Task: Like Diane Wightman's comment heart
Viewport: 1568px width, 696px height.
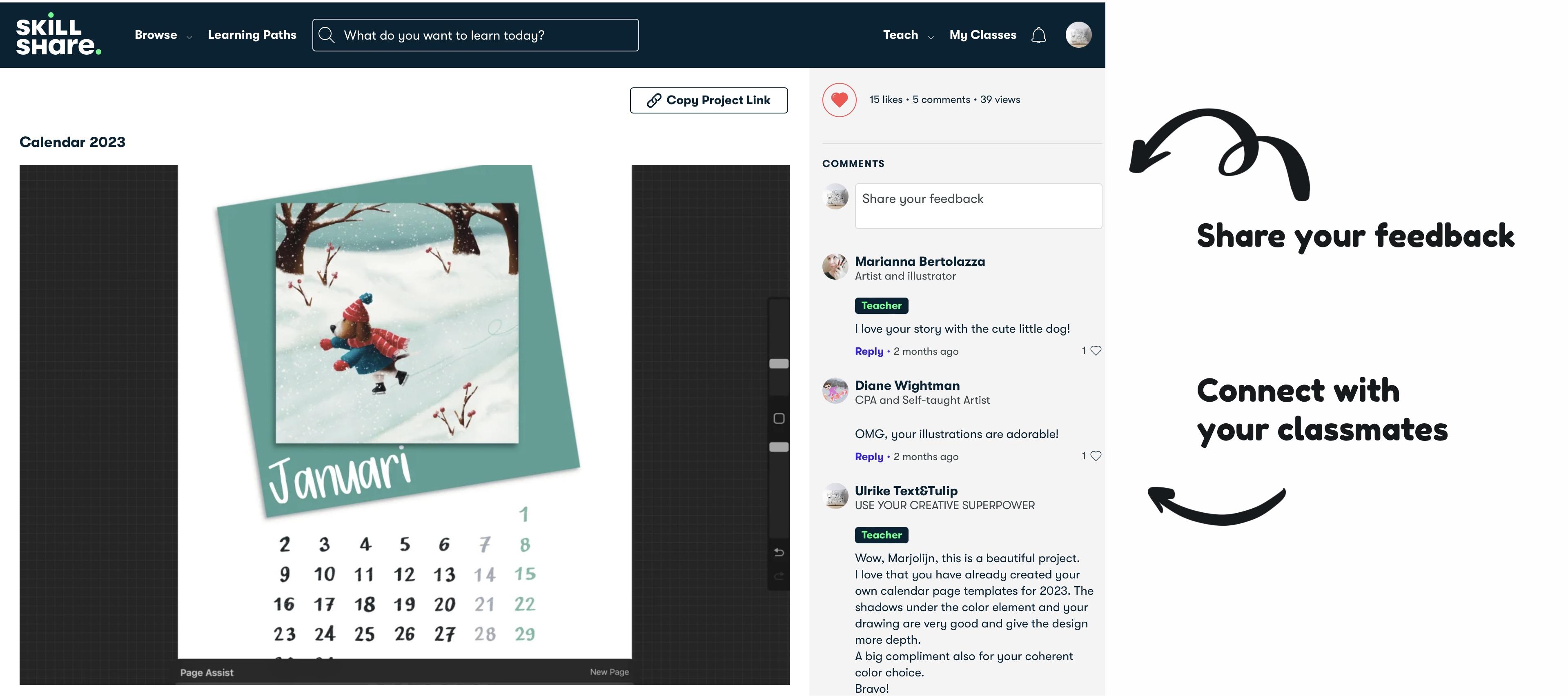Action: pos(1096,456)
